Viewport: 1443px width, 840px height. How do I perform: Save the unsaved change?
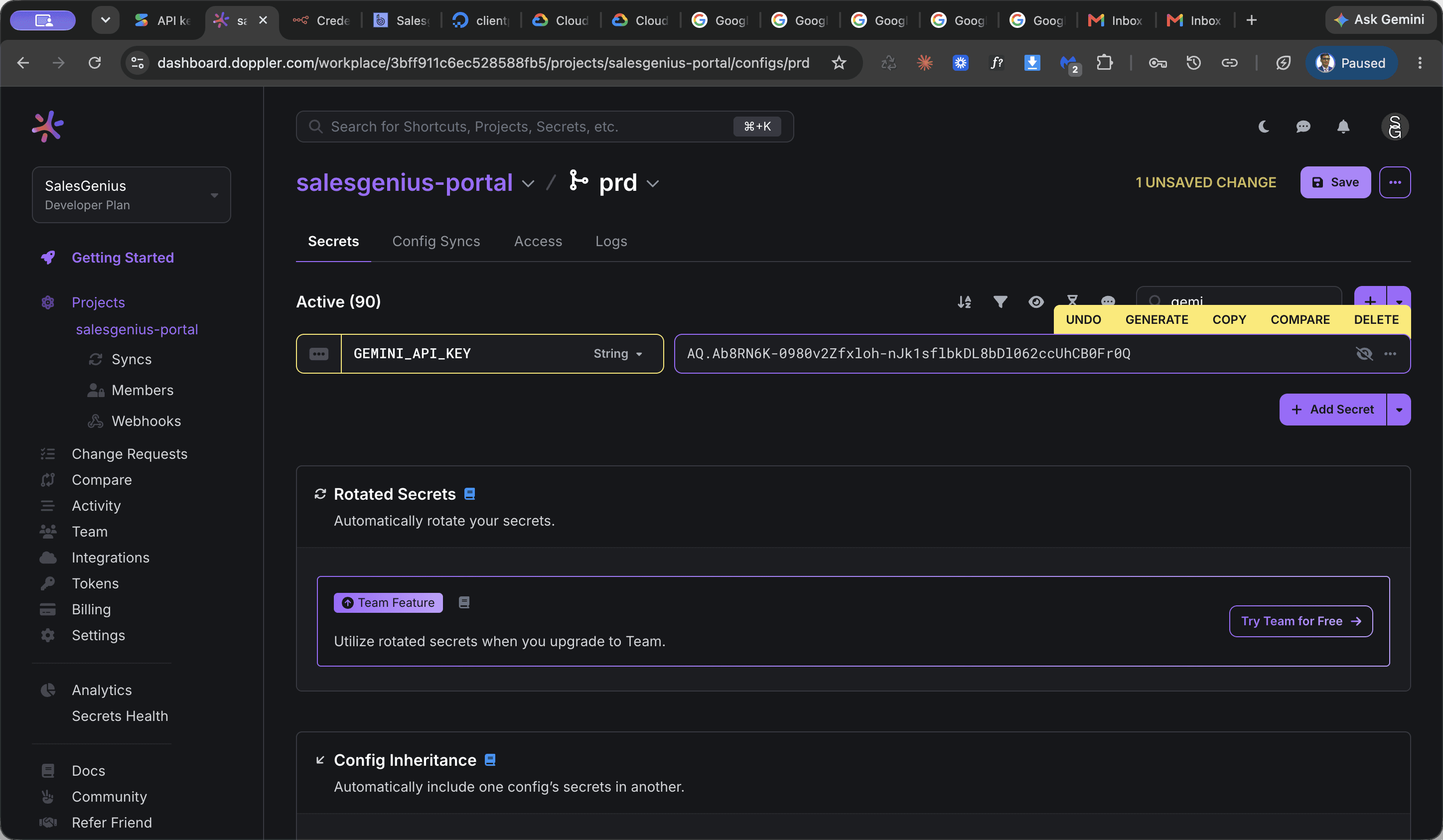click(1335, 182)
